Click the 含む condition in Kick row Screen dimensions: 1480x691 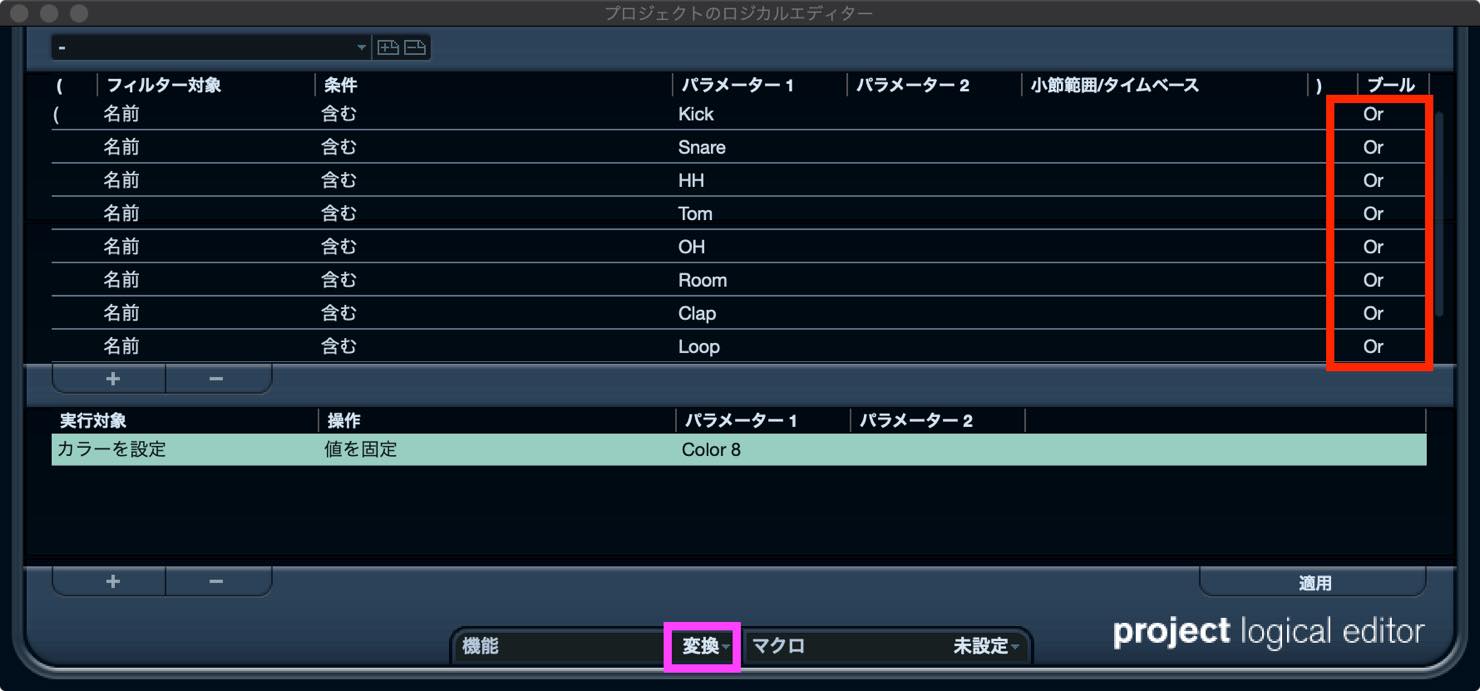[339, 114]
